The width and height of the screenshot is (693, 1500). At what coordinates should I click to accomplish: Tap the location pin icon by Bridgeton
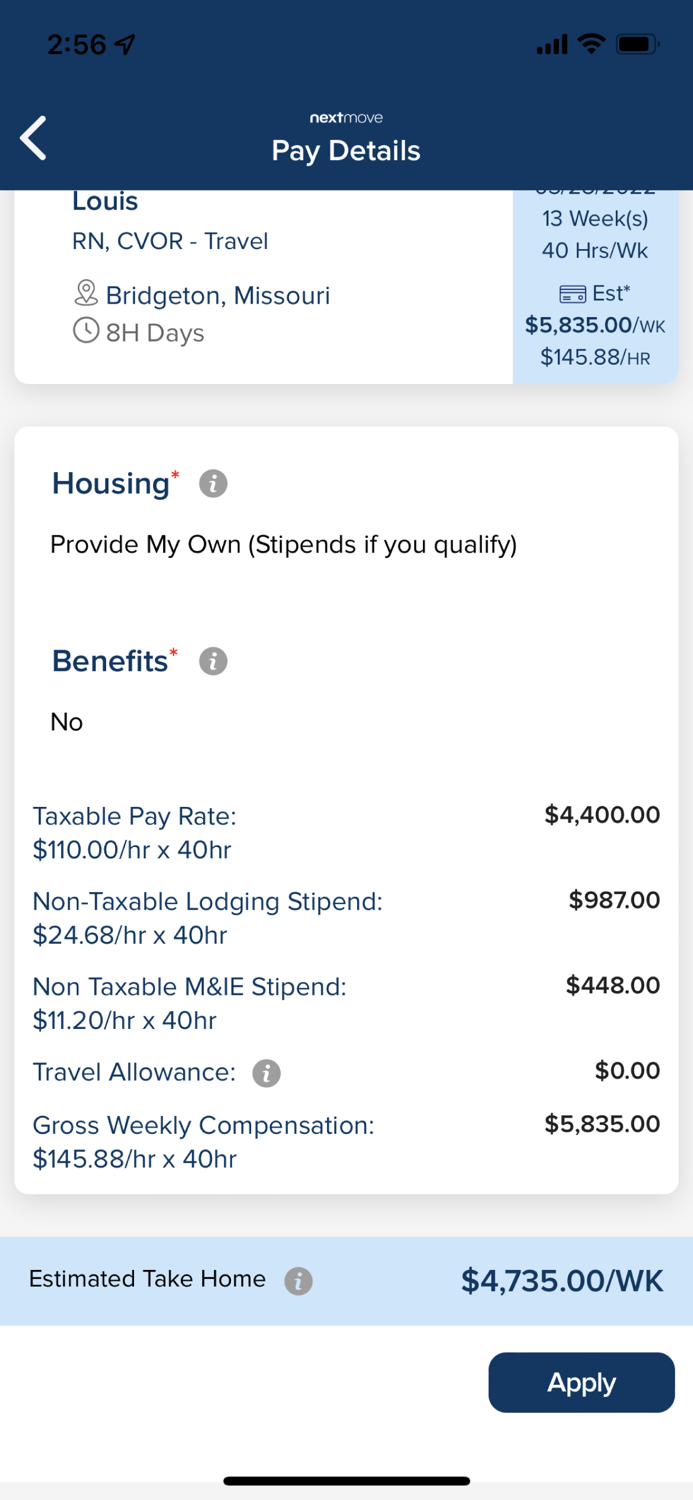(86, 294)
